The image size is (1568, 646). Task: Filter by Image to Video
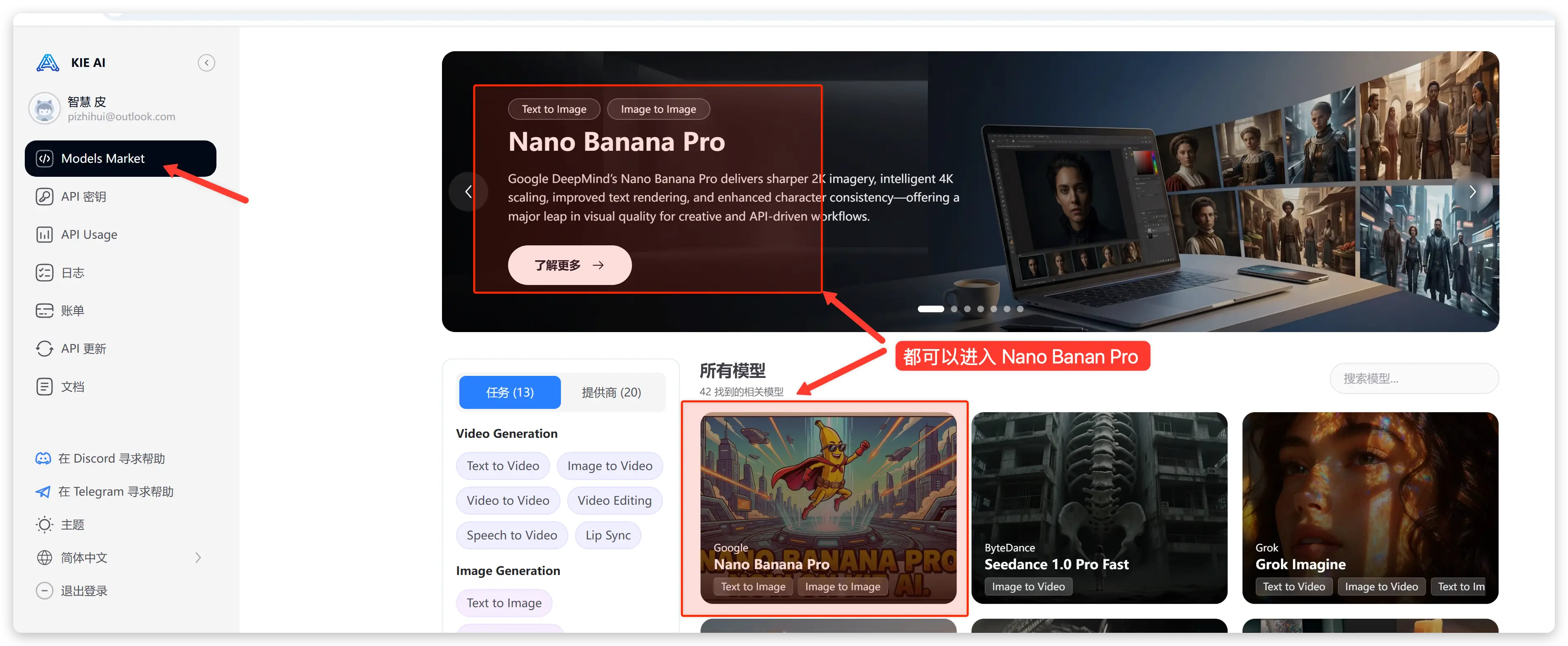609,466
